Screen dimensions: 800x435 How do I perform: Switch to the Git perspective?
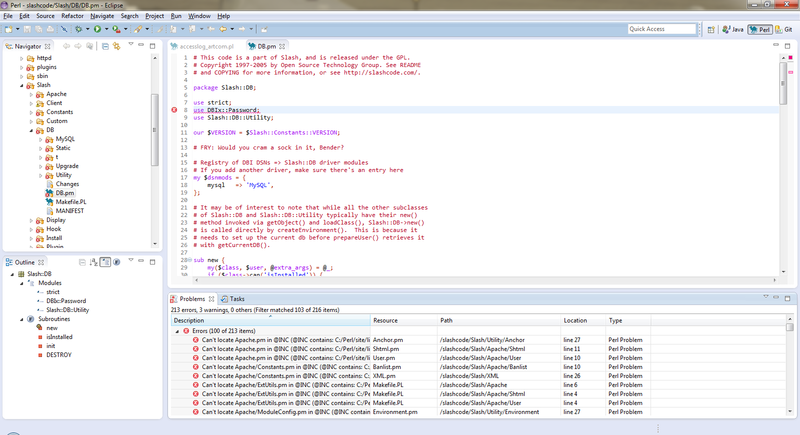tap(784, 30)
